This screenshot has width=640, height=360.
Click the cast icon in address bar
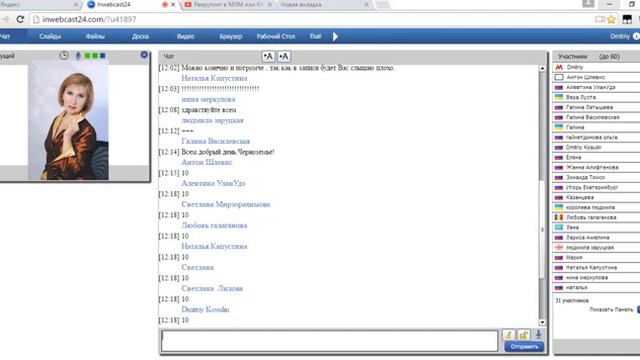(x=599, y=19)
